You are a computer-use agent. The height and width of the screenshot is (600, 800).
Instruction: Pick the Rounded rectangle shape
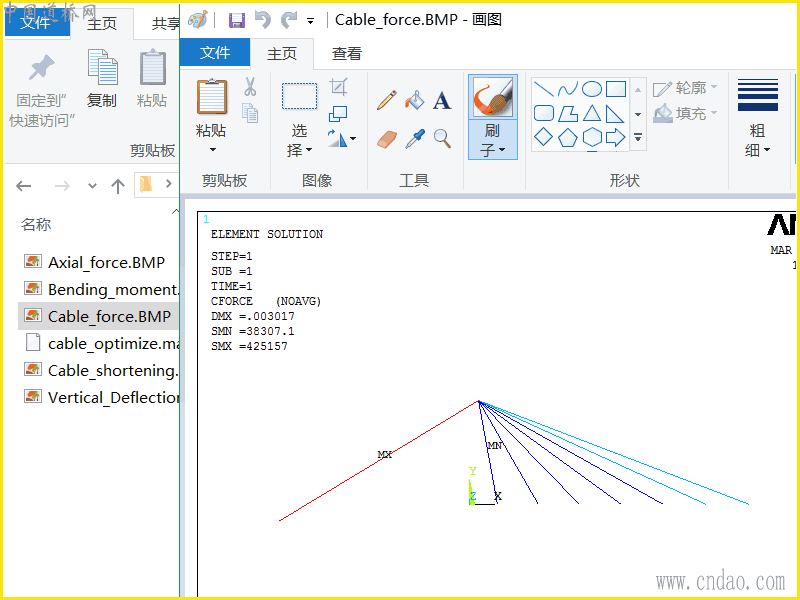point(544,113)
